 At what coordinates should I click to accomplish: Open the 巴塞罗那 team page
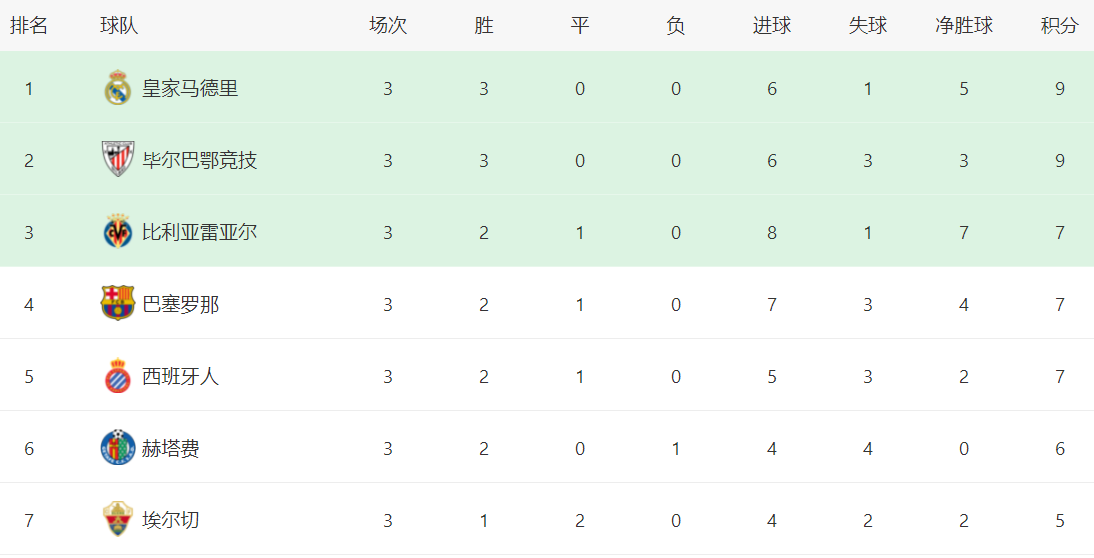point(180,304)
